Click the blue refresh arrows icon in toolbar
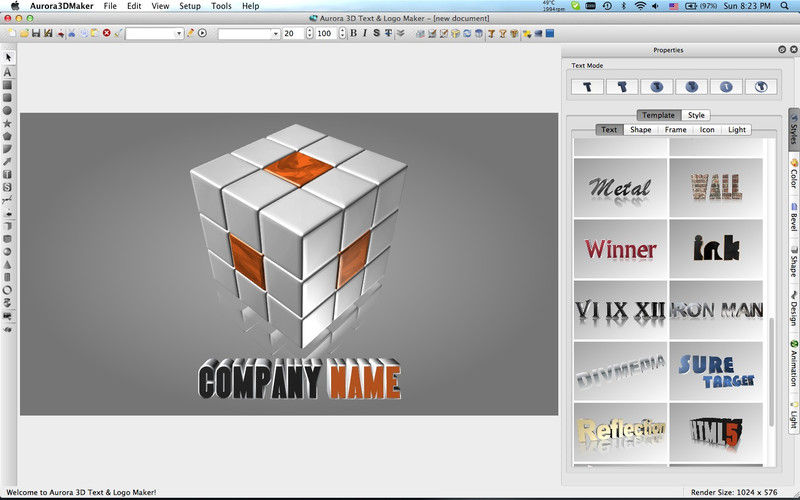 click(467, 34)
